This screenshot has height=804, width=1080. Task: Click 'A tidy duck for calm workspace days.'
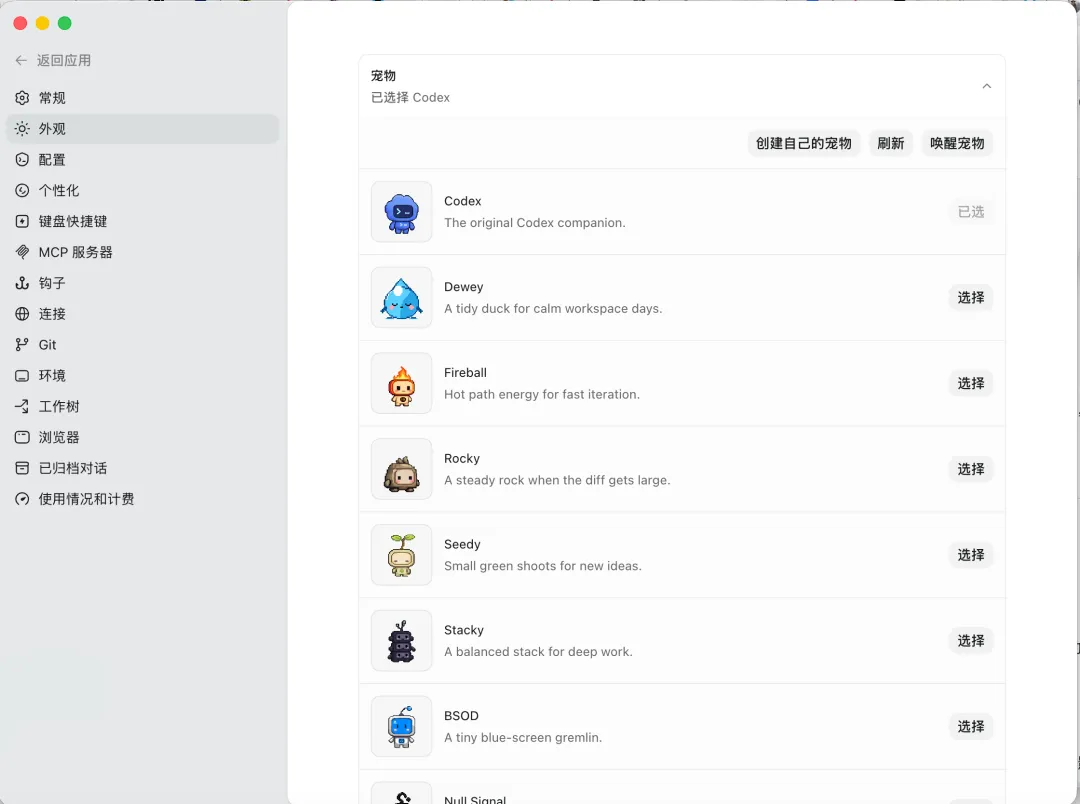tap(553, 309)
